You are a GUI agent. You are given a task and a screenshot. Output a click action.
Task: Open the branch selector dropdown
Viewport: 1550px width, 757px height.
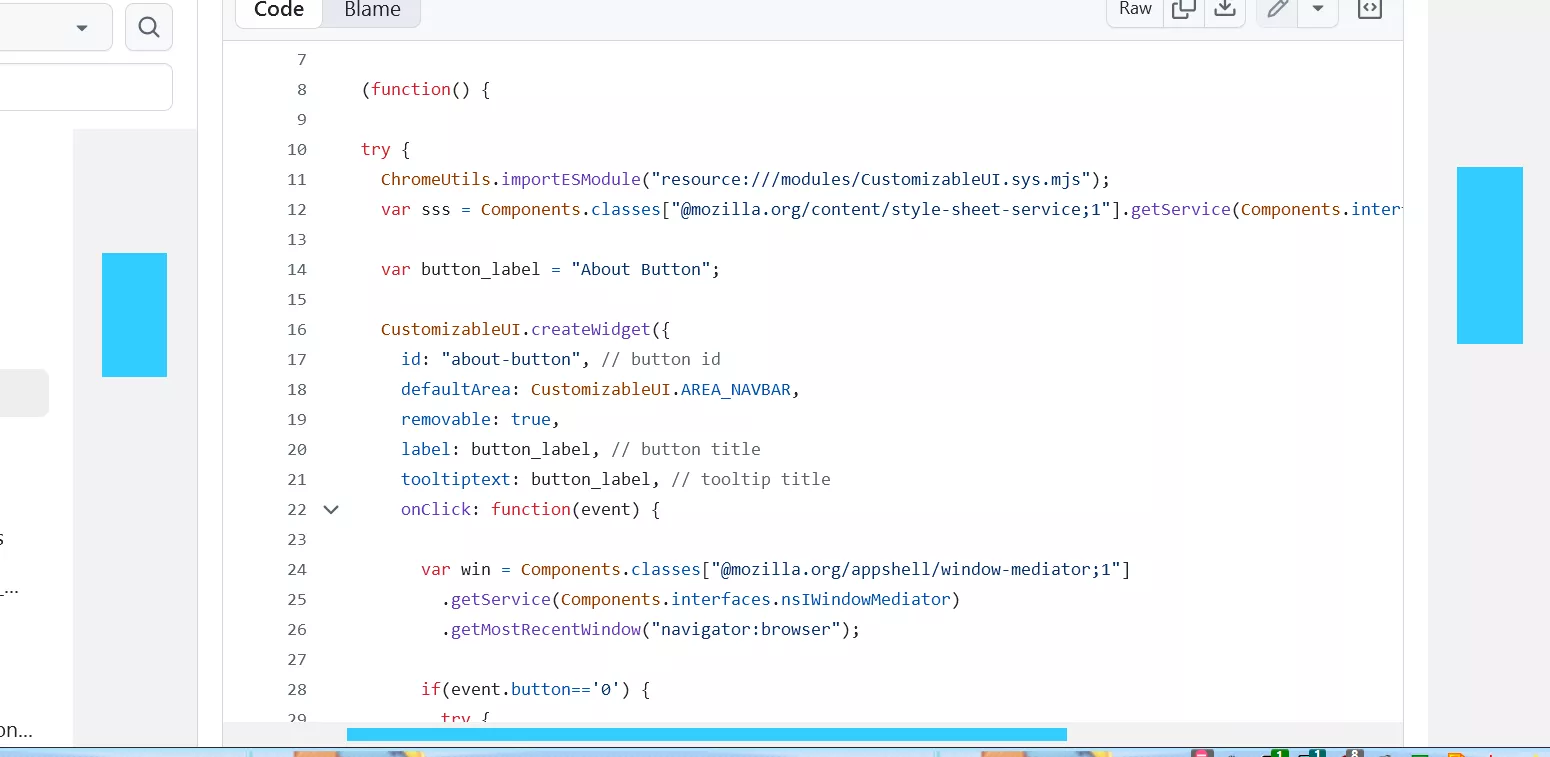pyautogui.click(x=55, y=27)
